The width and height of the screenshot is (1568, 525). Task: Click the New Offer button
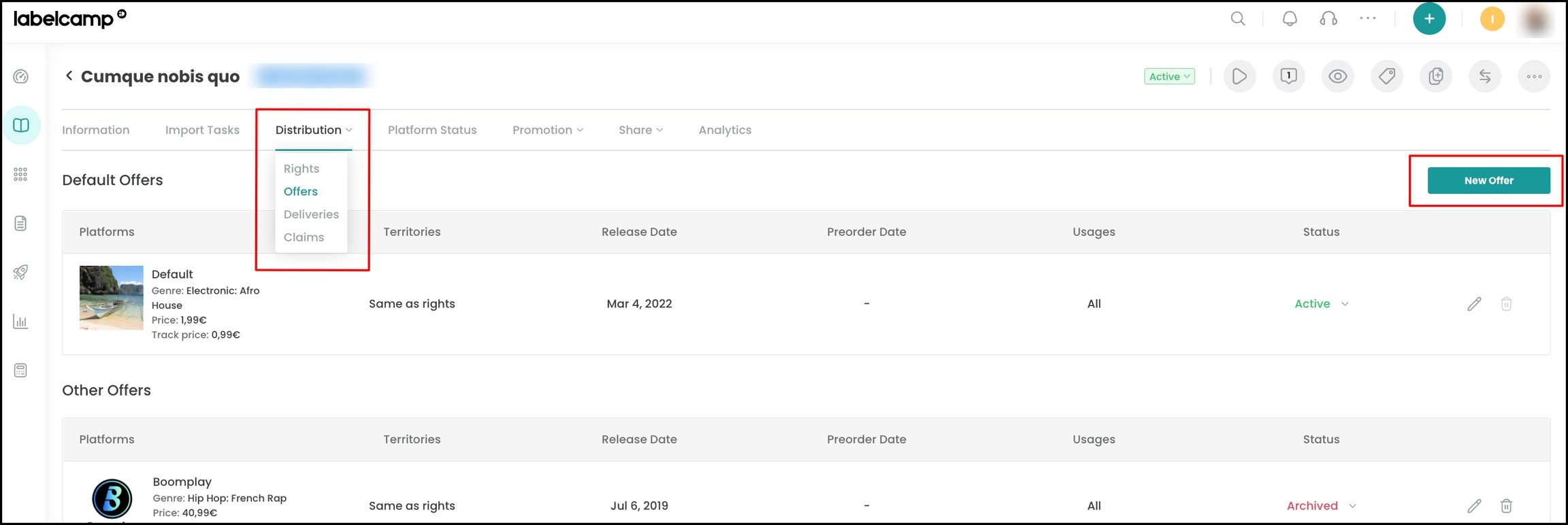pyautogui.click(x=1488, y=180)
